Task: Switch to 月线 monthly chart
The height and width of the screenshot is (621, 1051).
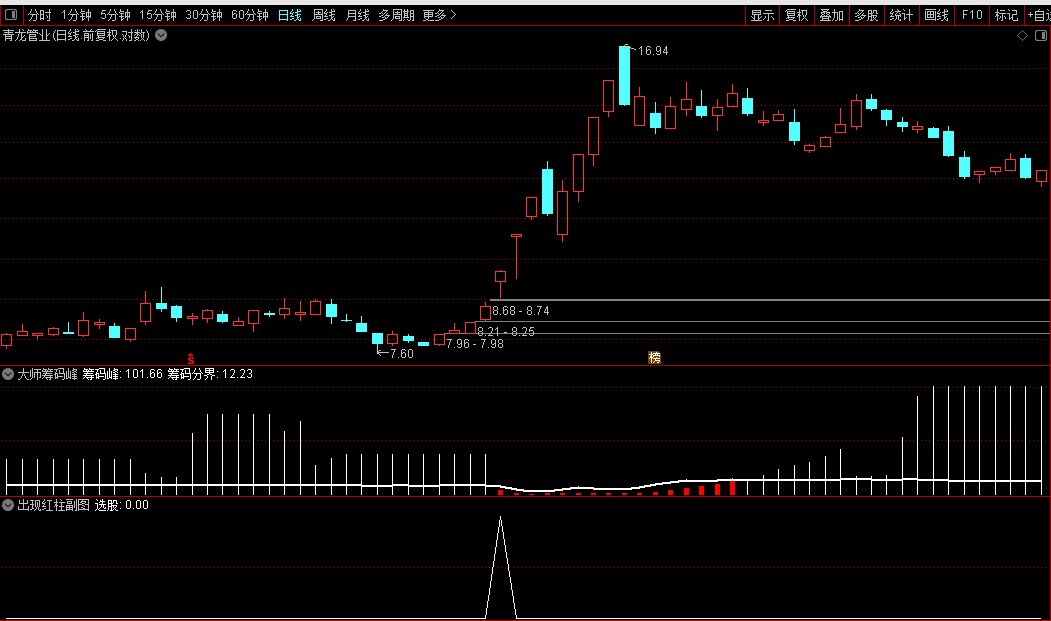Action: 357,15
